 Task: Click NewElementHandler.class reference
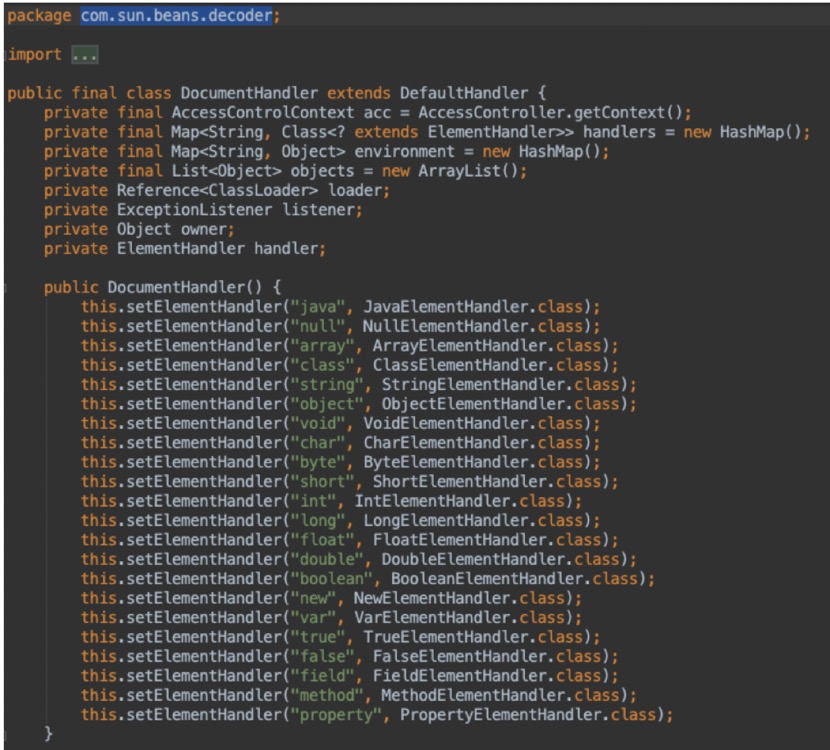coord(459,599)
